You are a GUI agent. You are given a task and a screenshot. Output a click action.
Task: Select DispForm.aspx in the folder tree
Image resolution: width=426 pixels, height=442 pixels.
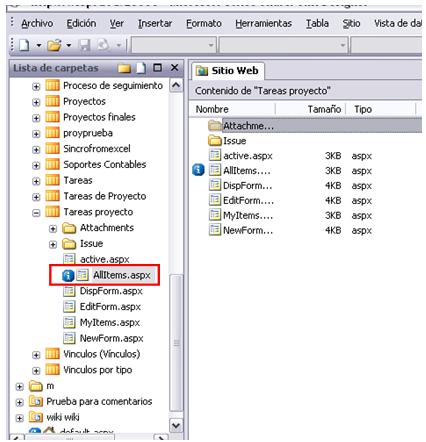111,291
